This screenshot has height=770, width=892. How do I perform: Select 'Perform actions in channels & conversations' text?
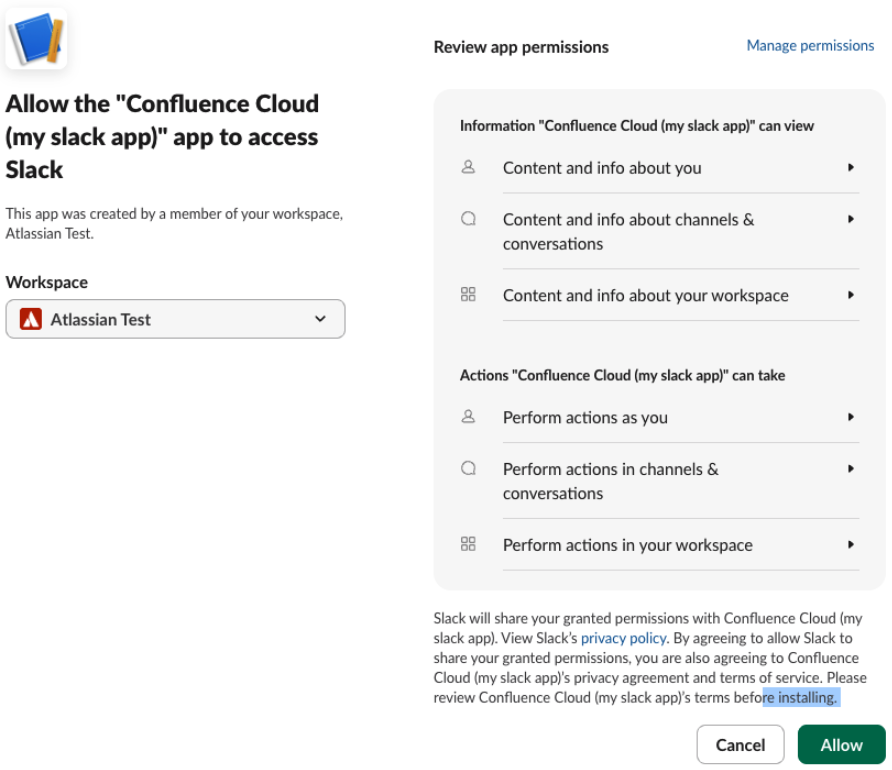click(x=610, y=481)
